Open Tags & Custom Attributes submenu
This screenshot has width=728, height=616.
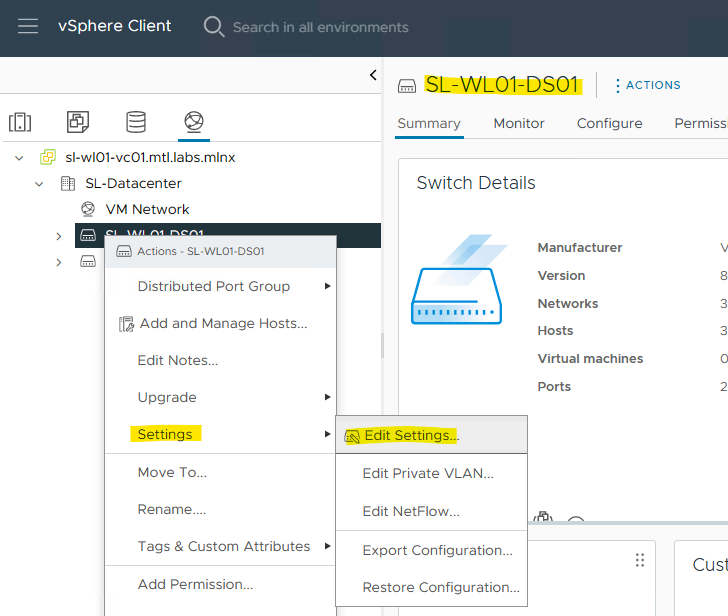(x=220, y=547)
